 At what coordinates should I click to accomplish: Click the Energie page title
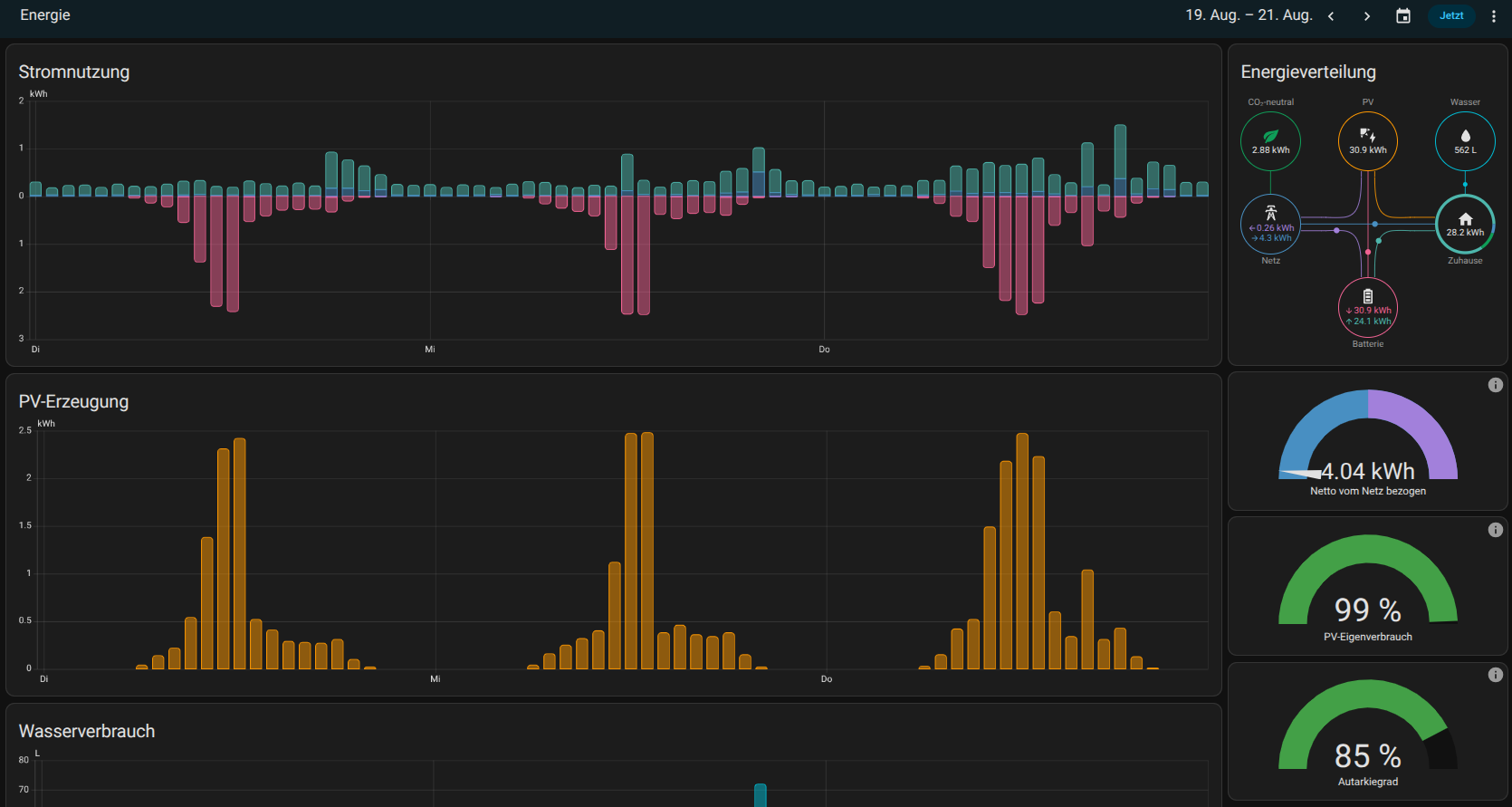[45, 15]
